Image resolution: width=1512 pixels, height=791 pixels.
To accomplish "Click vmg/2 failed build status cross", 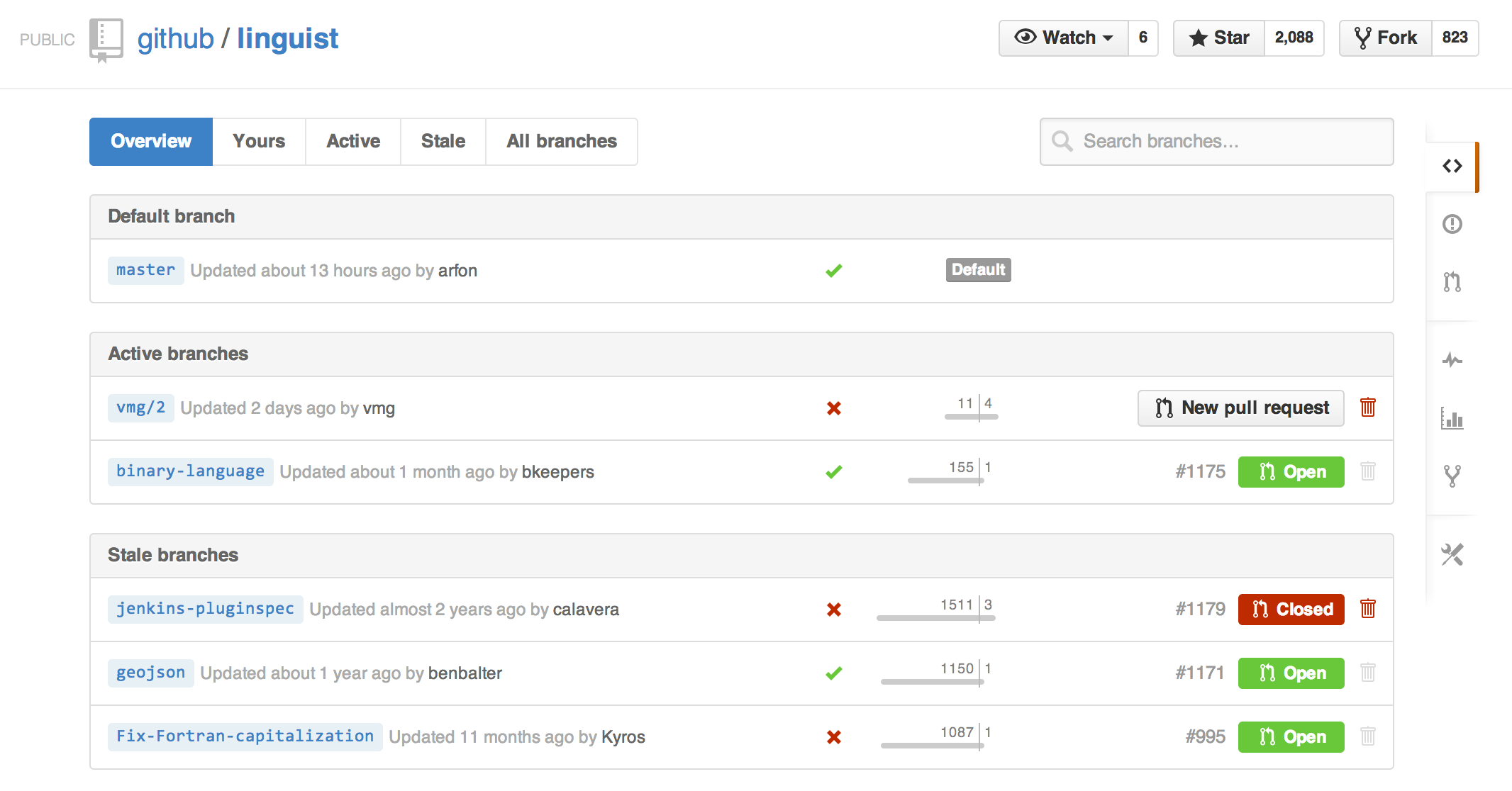I will point(834,408).
